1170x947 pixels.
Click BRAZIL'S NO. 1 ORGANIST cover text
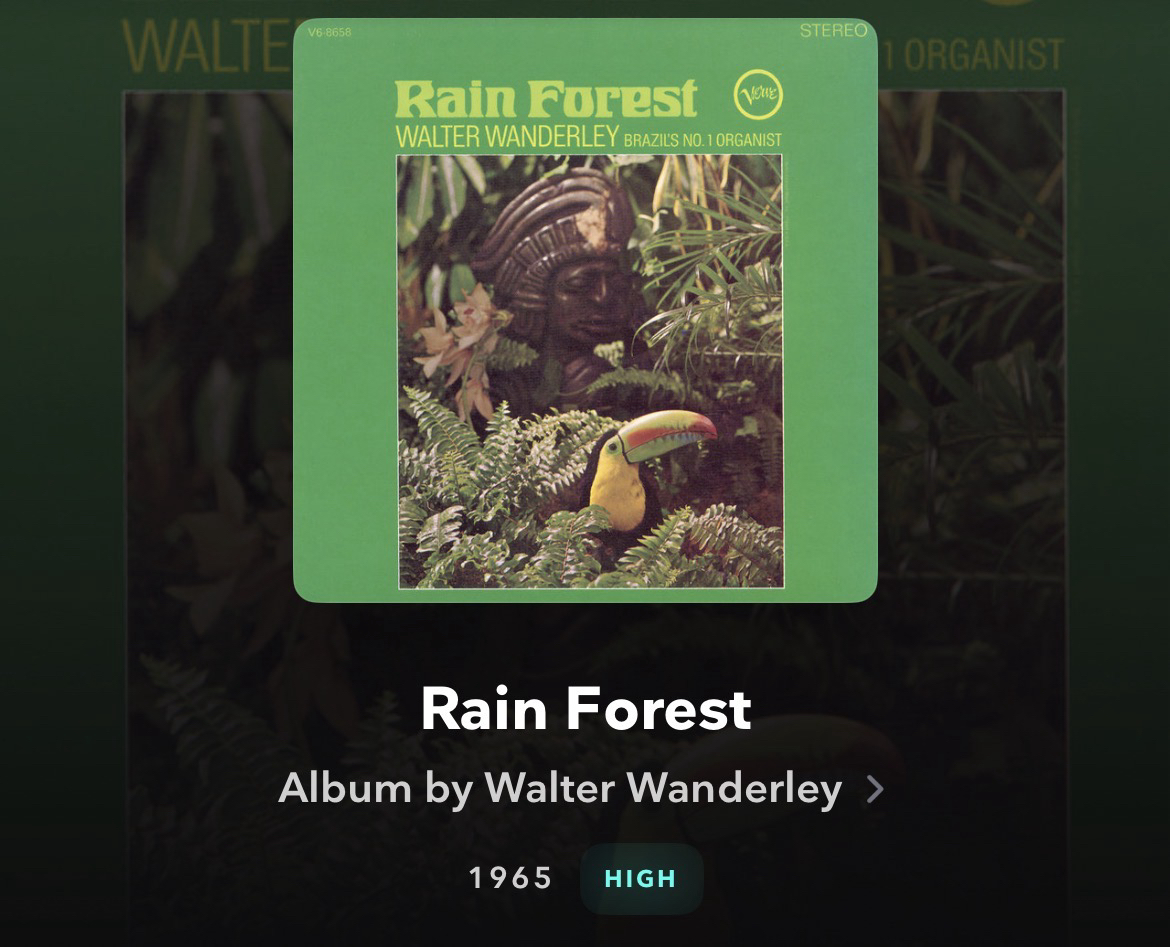pyautogui.click(x=702, y=140)
